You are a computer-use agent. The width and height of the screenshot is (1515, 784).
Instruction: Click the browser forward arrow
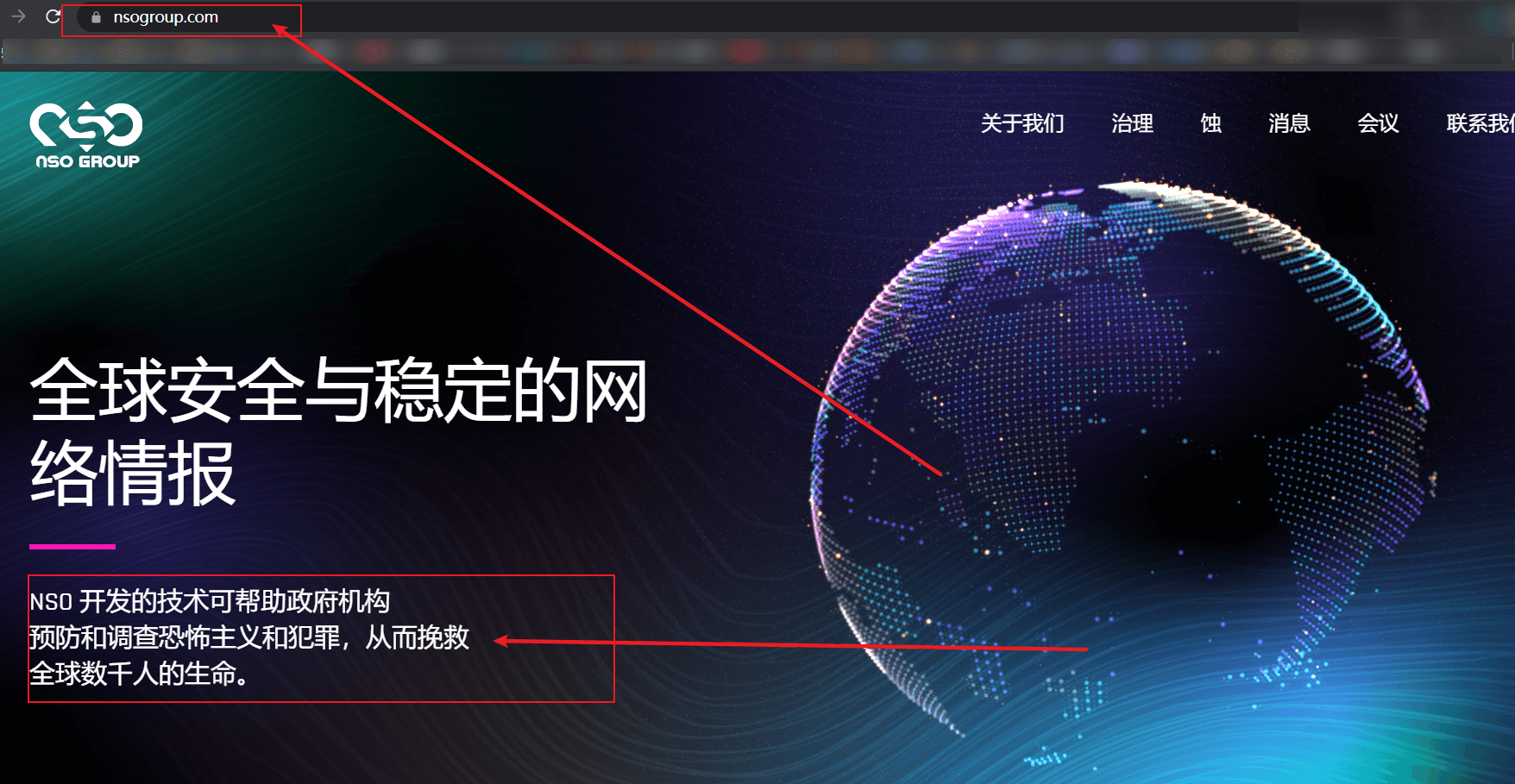click(x=18, y=16)
